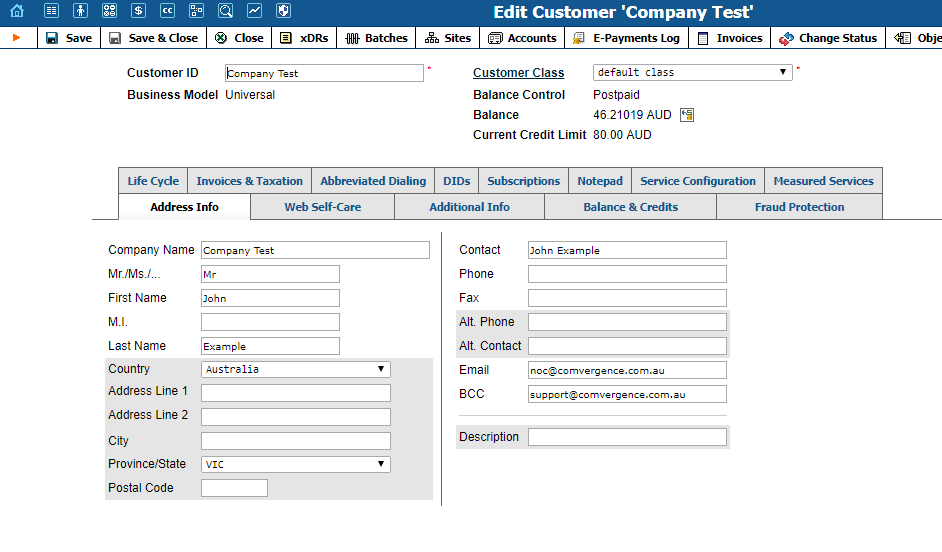Click the balance adjustment icon beside 46.21019 AUD
Viewport: 942px width, 552px height.
point(687,115)
